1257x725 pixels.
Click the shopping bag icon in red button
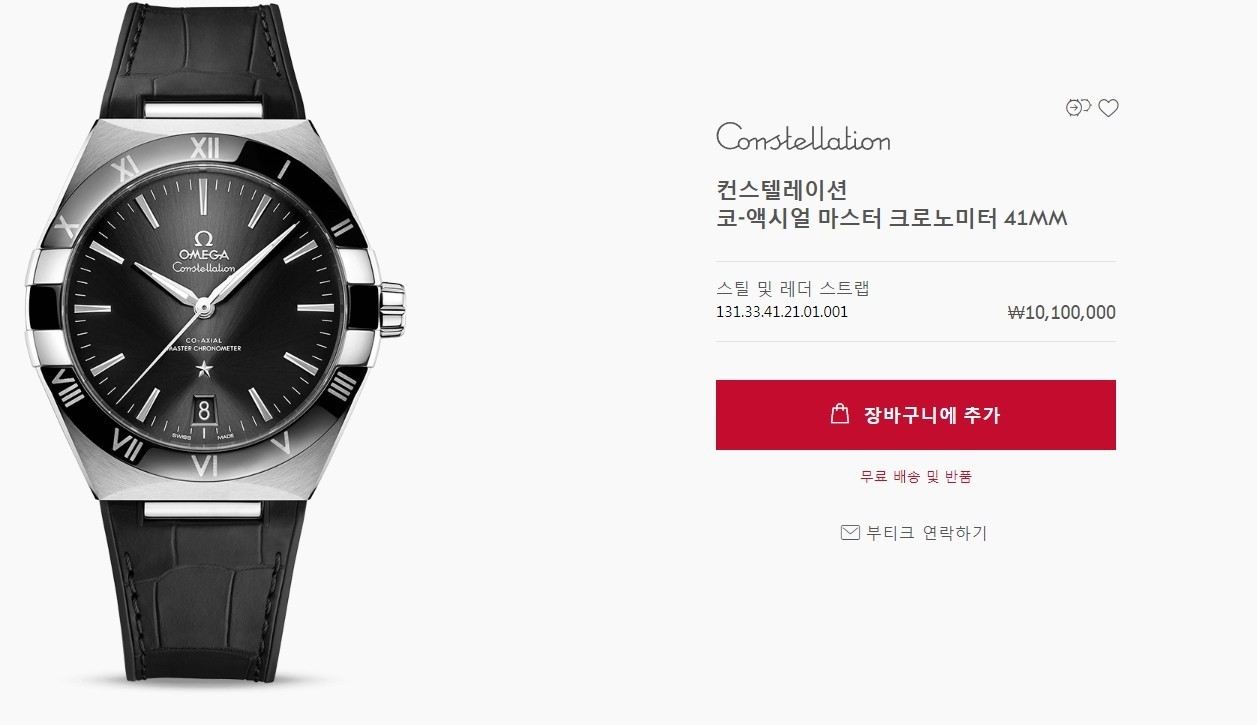(x=840, y=414)
